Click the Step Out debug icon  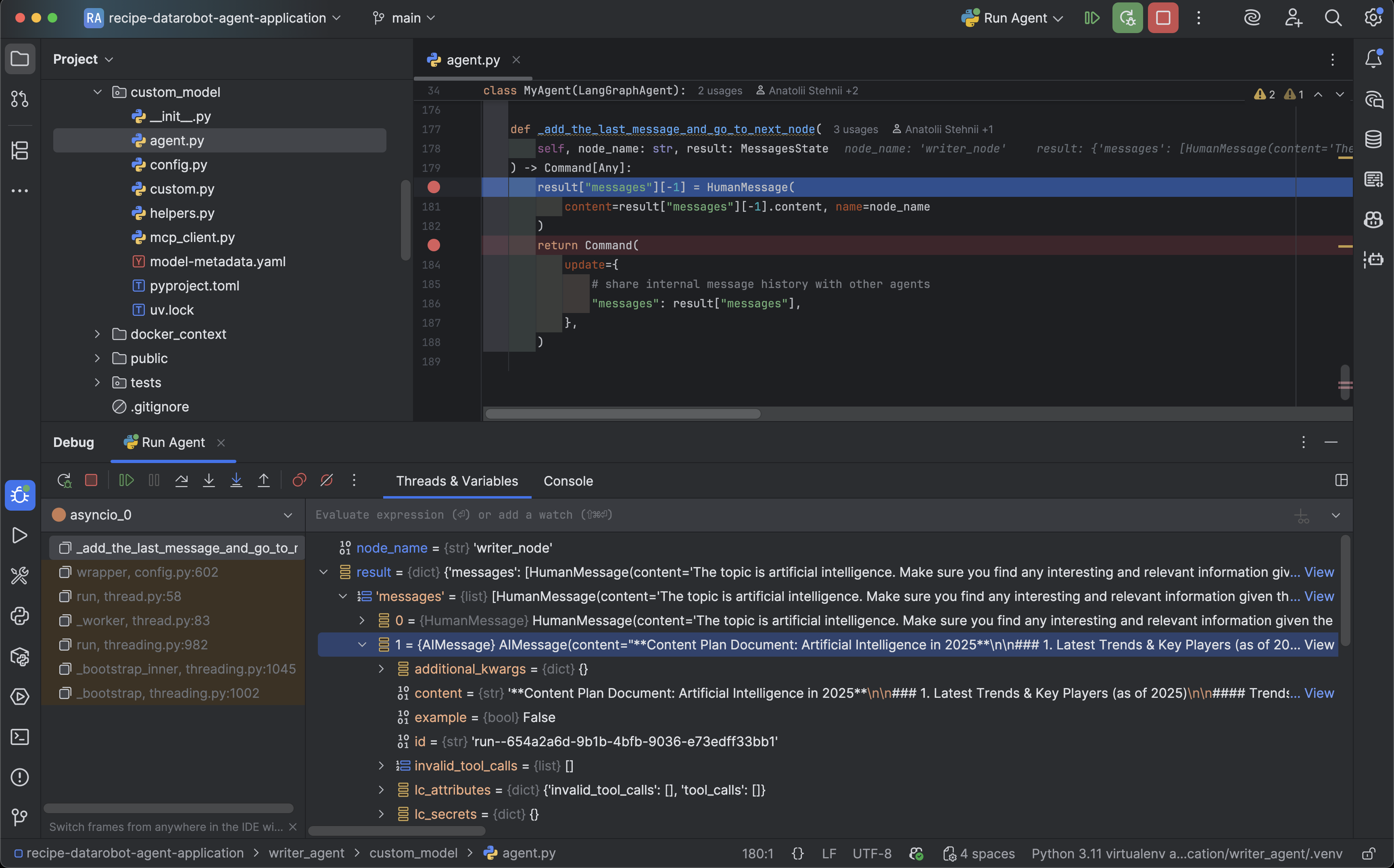tap(263, 480)
